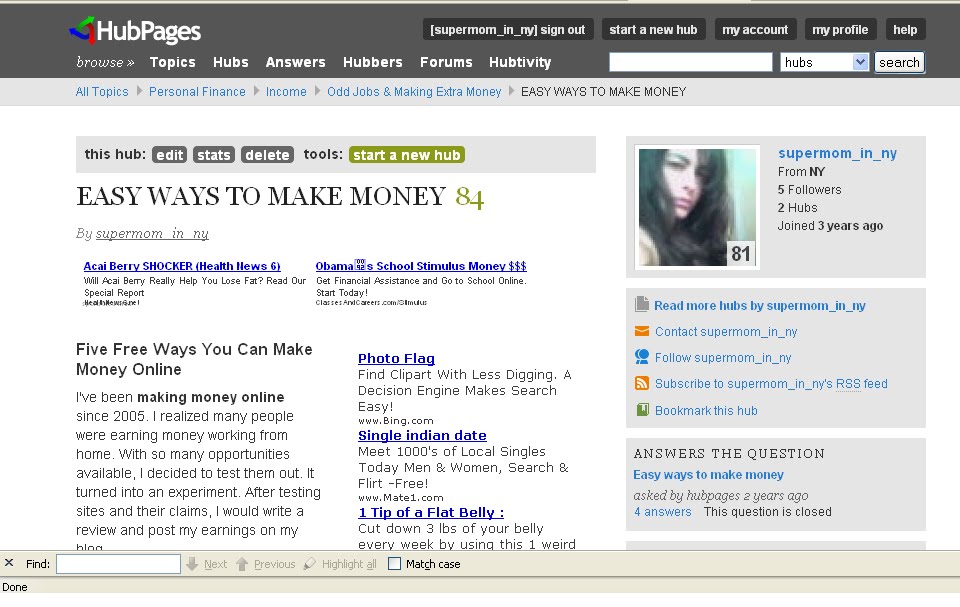Click the hub score 84

coord(470,197)
